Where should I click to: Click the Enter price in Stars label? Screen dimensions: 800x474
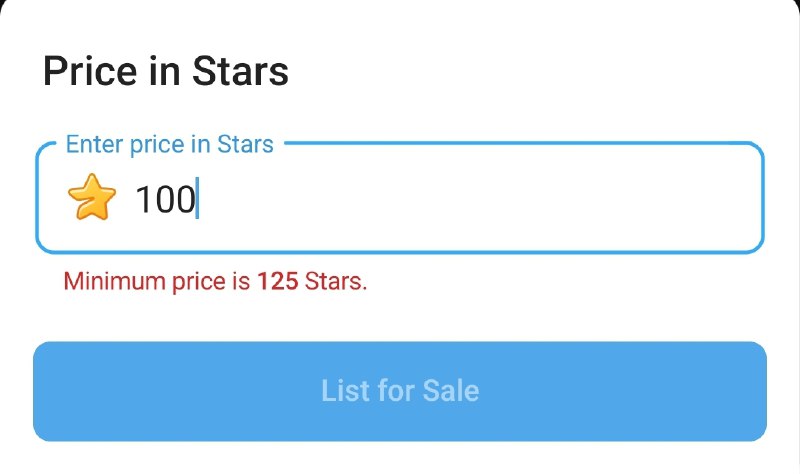[x=169, y=144]
